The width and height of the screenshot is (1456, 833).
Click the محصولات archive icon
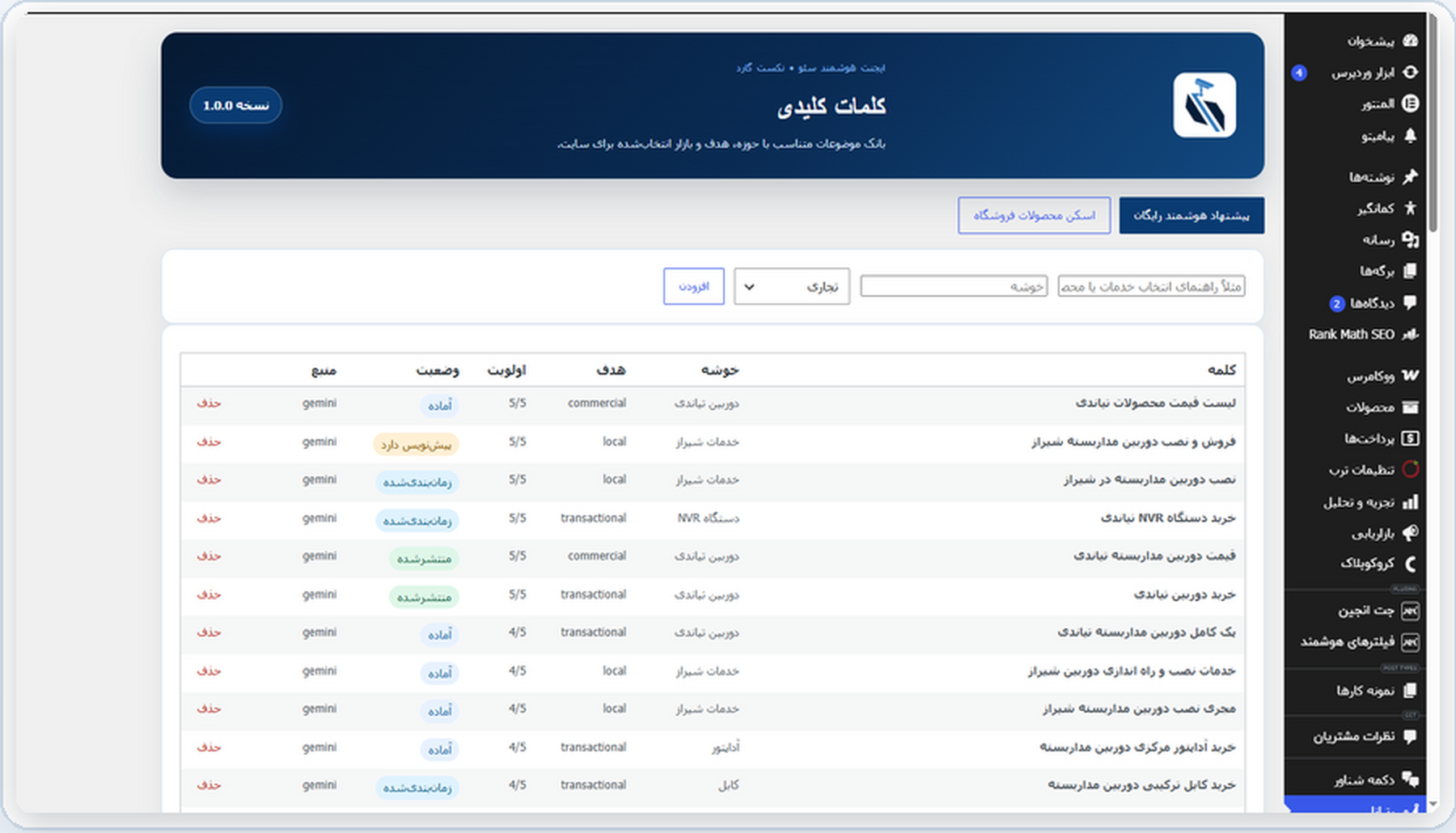(1410, 407)
